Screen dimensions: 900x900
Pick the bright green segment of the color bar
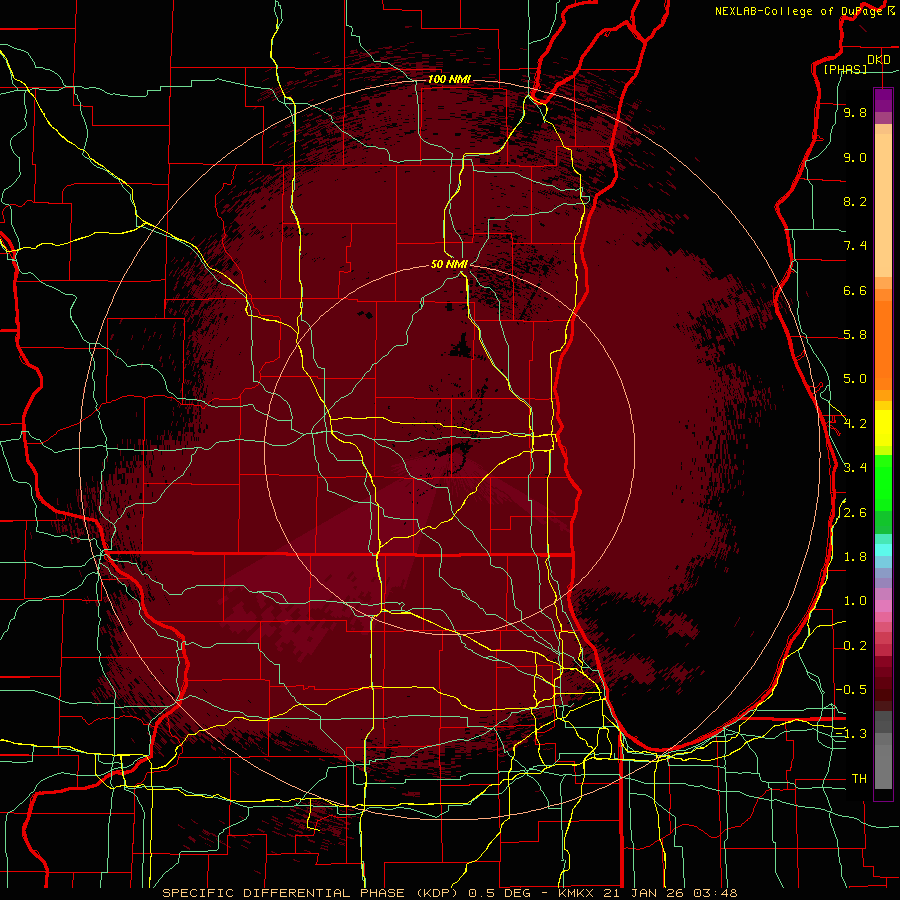click(x=883, y=482)
